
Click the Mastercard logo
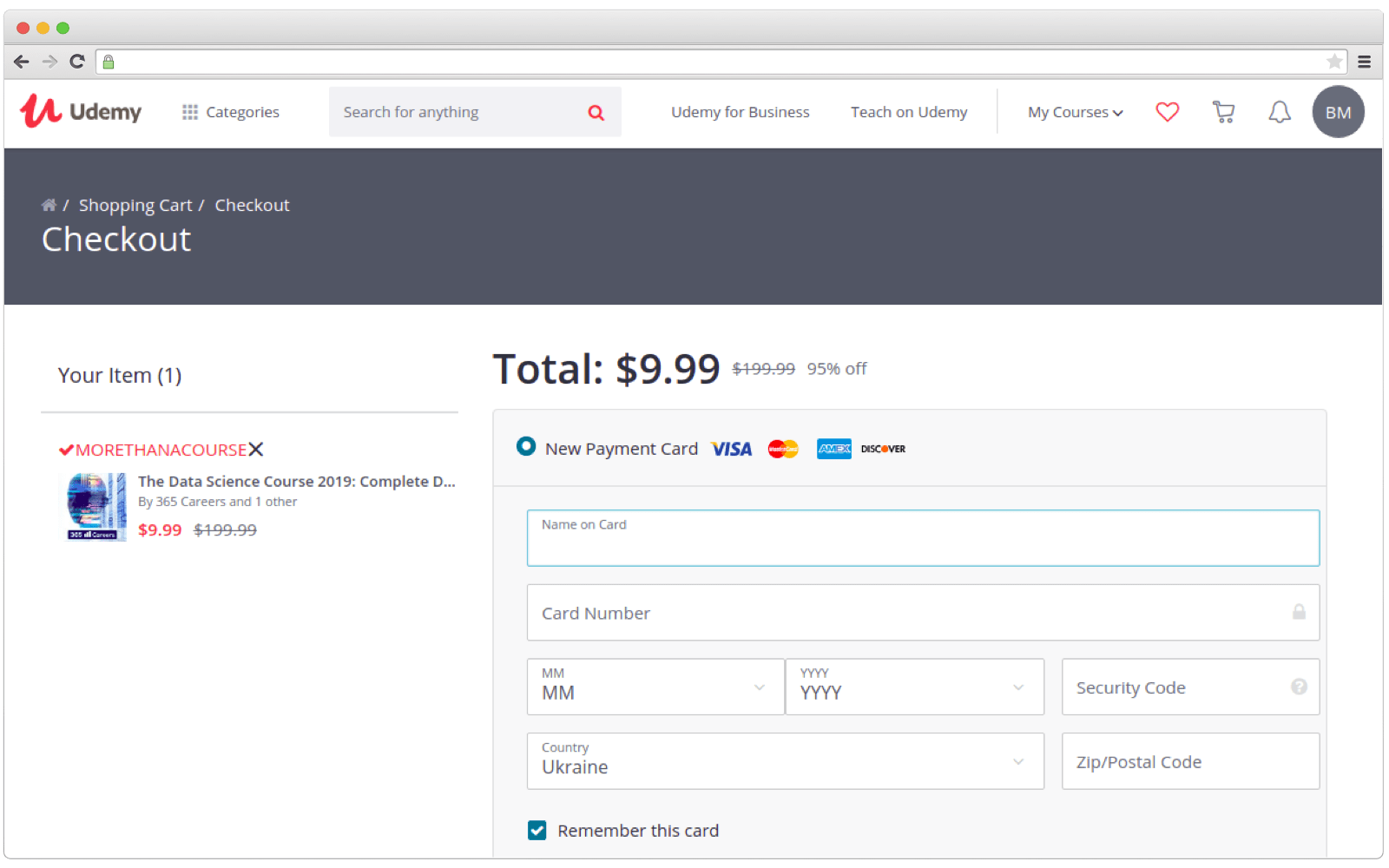click(783, 449)
